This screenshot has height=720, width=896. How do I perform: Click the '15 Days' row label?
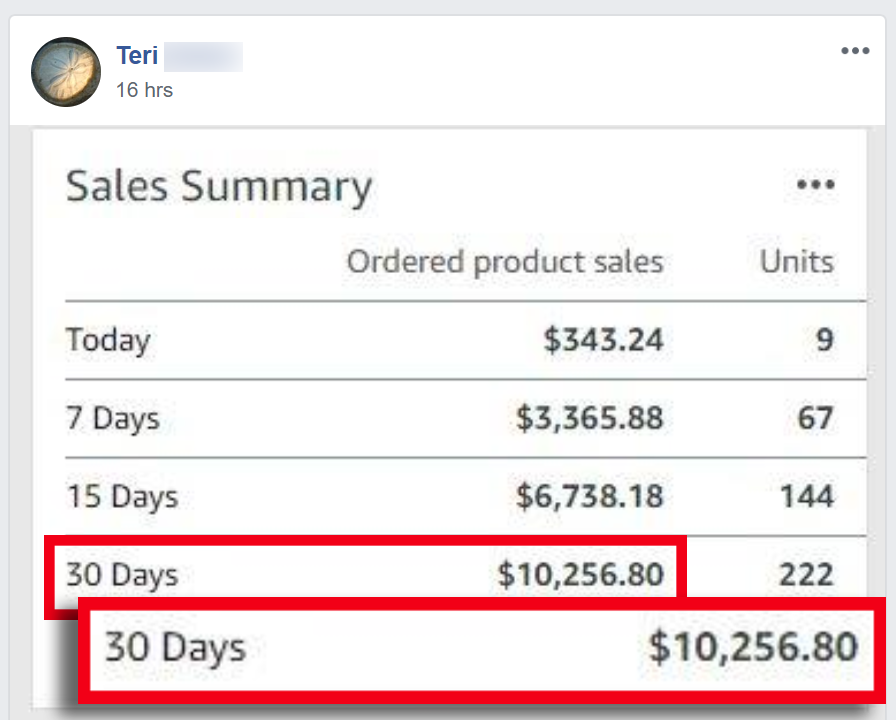pyautogui.click(x=122, y=496)
